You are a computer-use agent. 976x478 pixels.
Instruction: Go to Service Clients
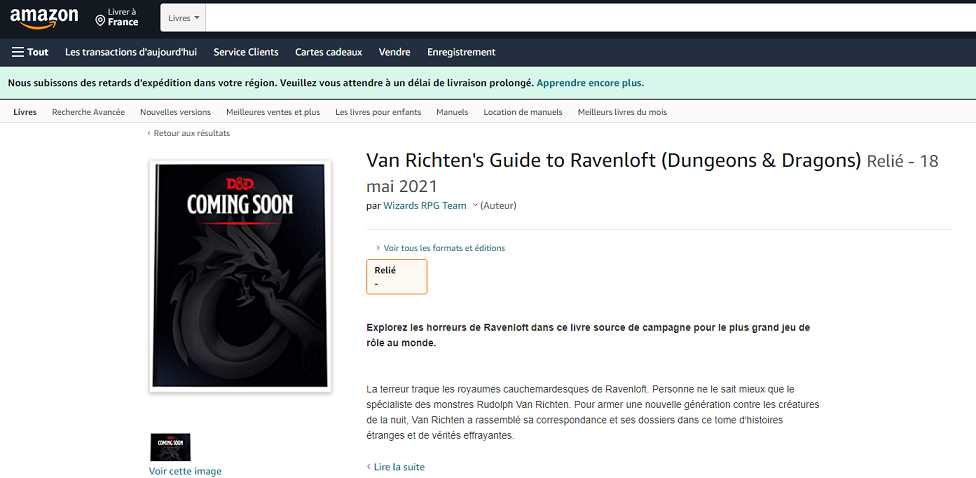point(246,52)
